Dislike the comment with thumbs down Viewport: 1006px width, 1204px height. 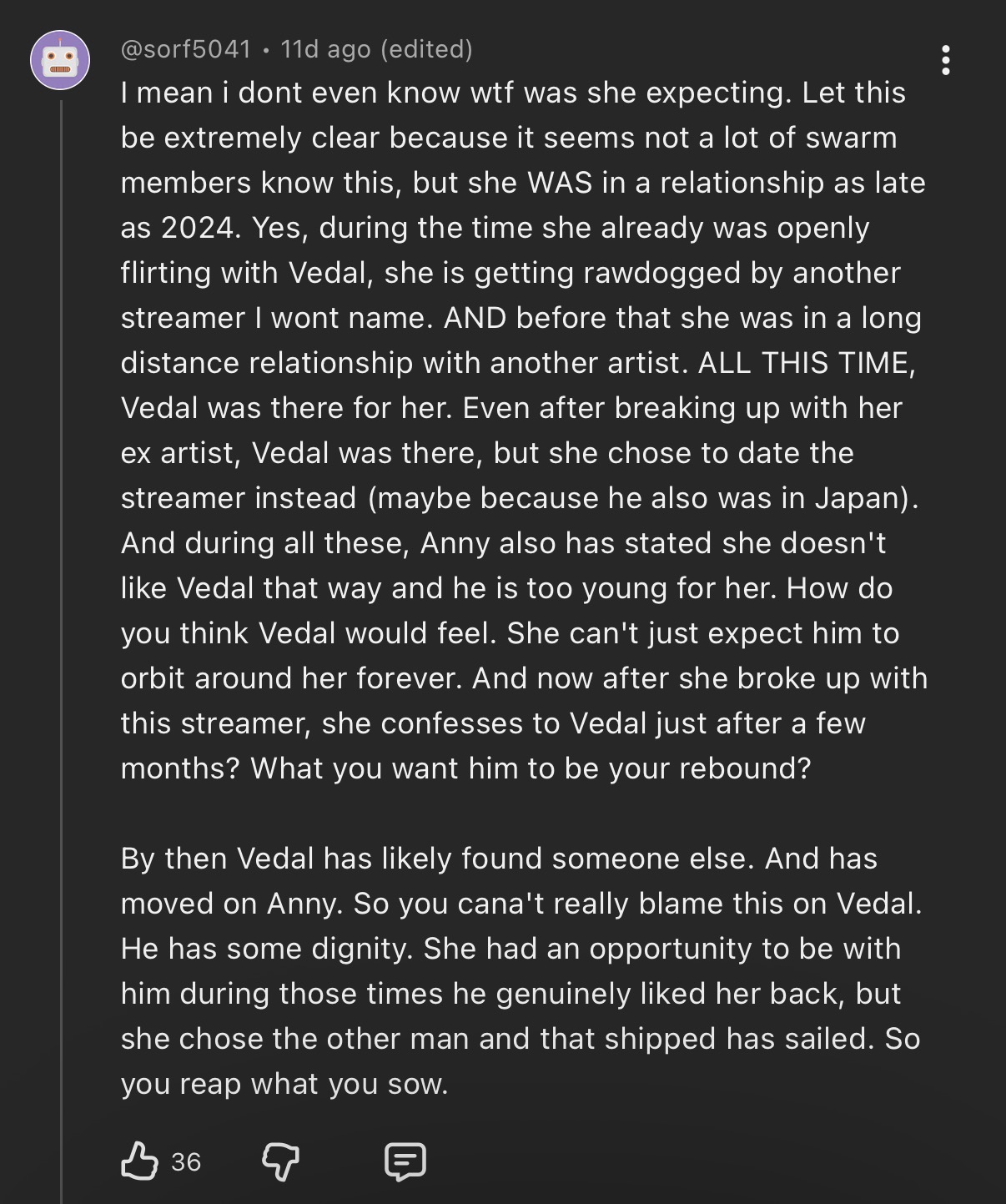pyautogui.click(x=280, y=1161)
